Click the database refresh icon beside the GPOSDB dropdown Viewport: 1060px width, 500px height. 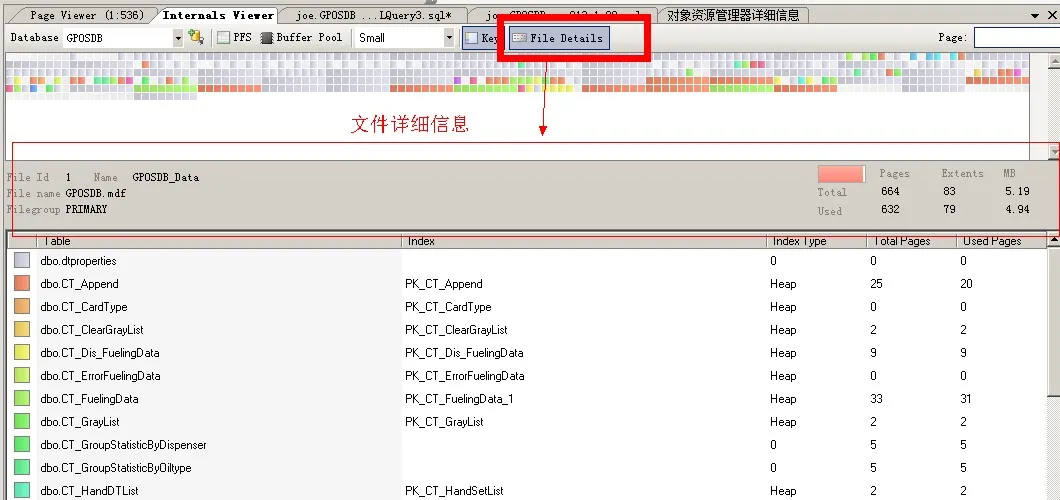[196, 38]
